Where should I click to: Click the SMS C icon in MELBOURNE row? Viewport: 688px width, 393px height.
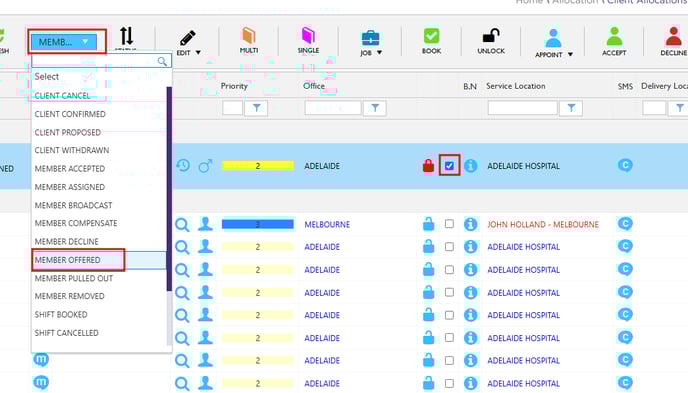tap(625, 224)
